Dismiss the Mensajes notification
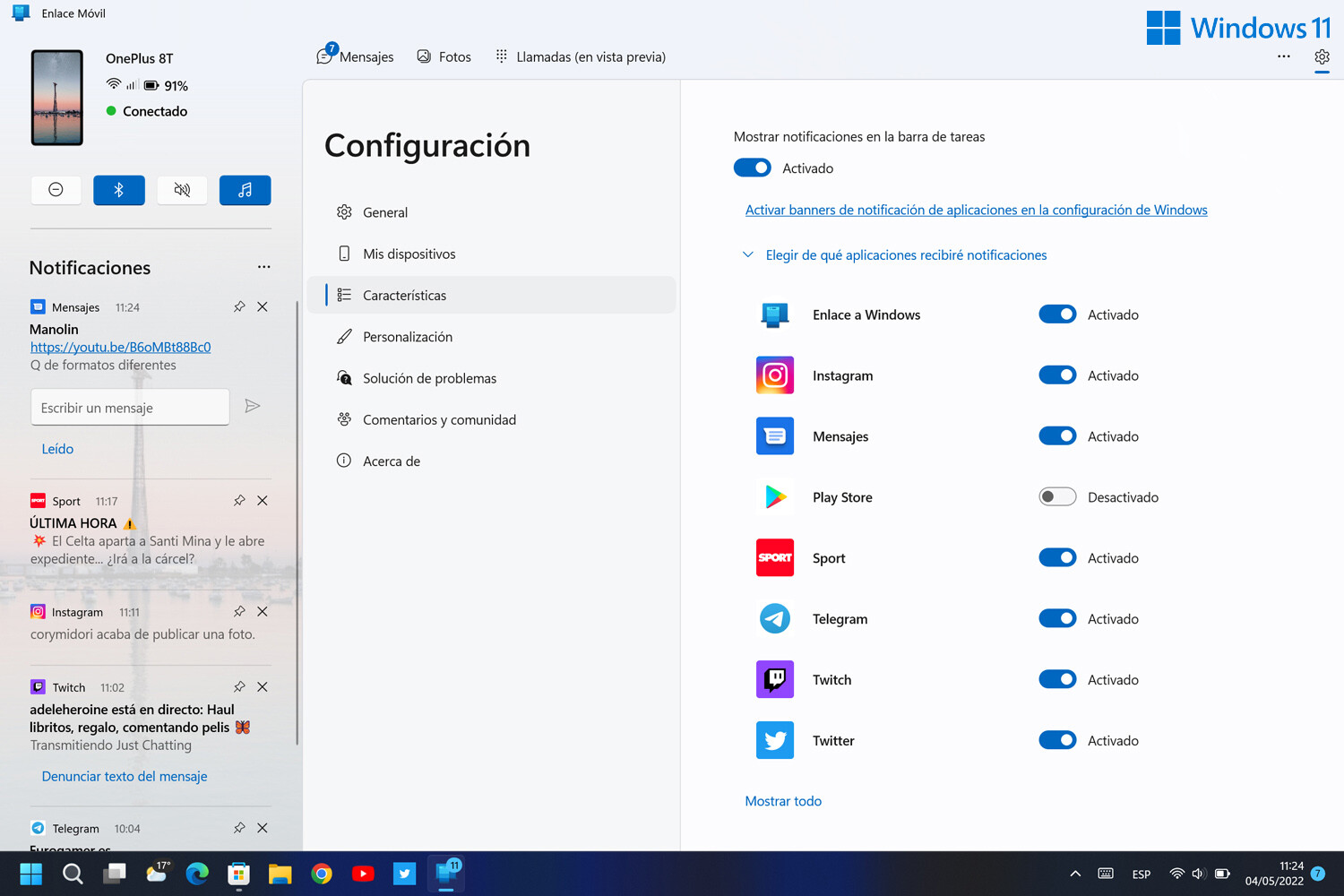Viewport: 1344px width, 896px height. pyautogui.click(x=263, y=306)
